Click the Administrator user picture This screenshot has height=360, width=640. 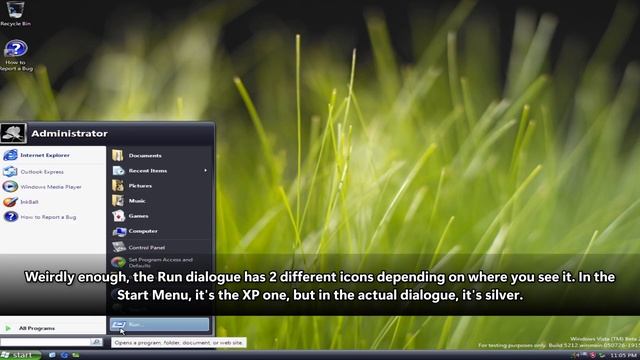pyautogui.click(x=13, y=133)
